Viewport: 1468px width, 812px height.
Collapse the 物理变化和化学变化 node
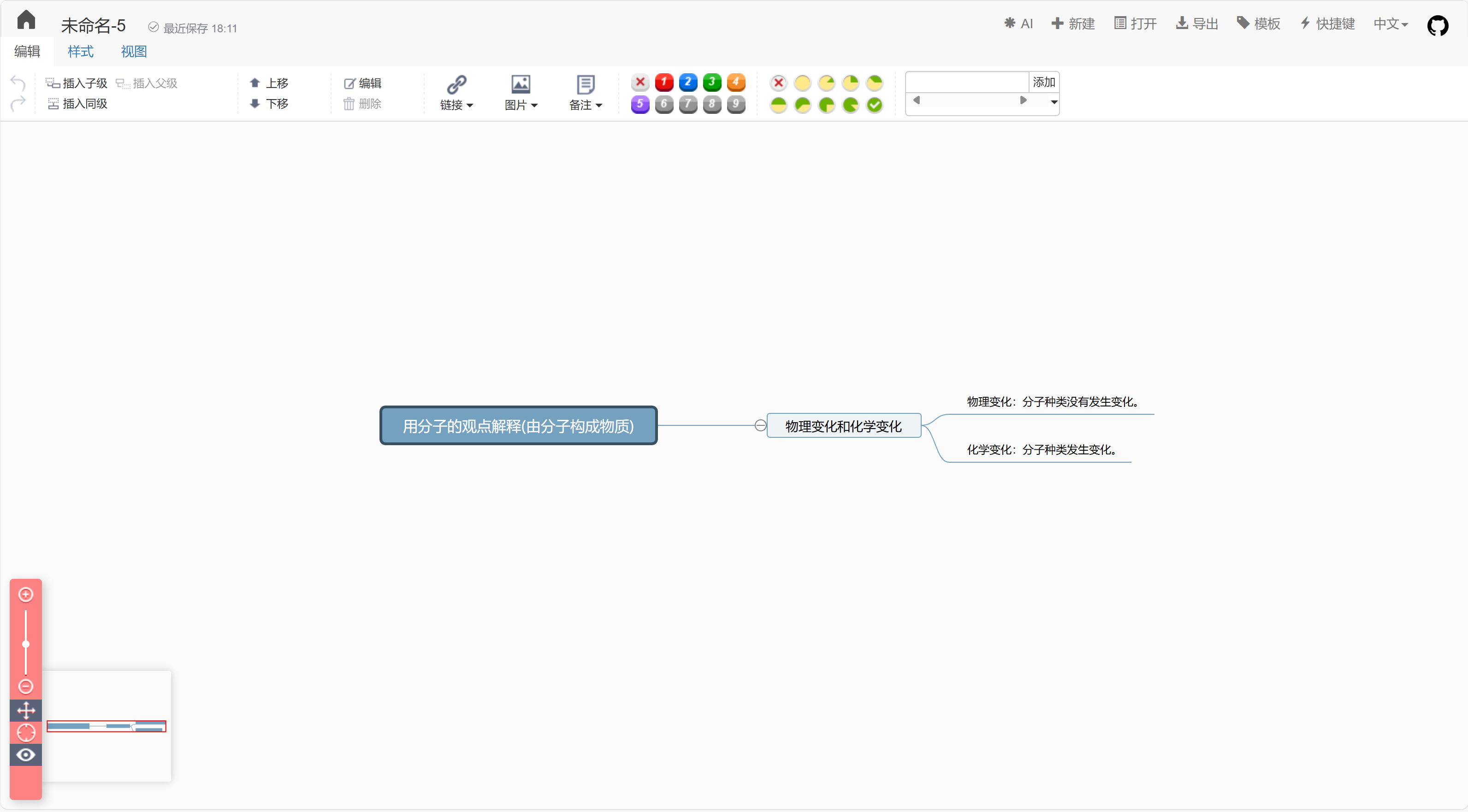pos(760,425)
